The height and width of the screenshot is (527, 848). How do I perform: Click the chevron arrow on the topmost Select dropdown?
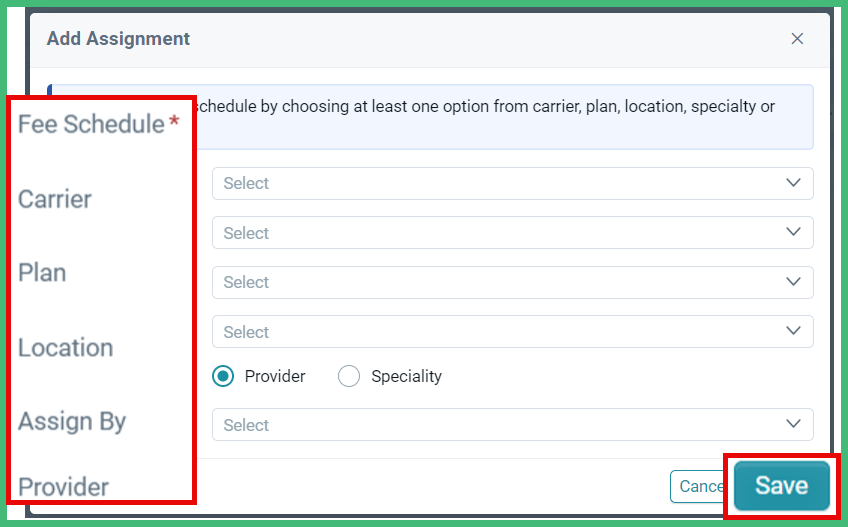click(x=793, y=182)
